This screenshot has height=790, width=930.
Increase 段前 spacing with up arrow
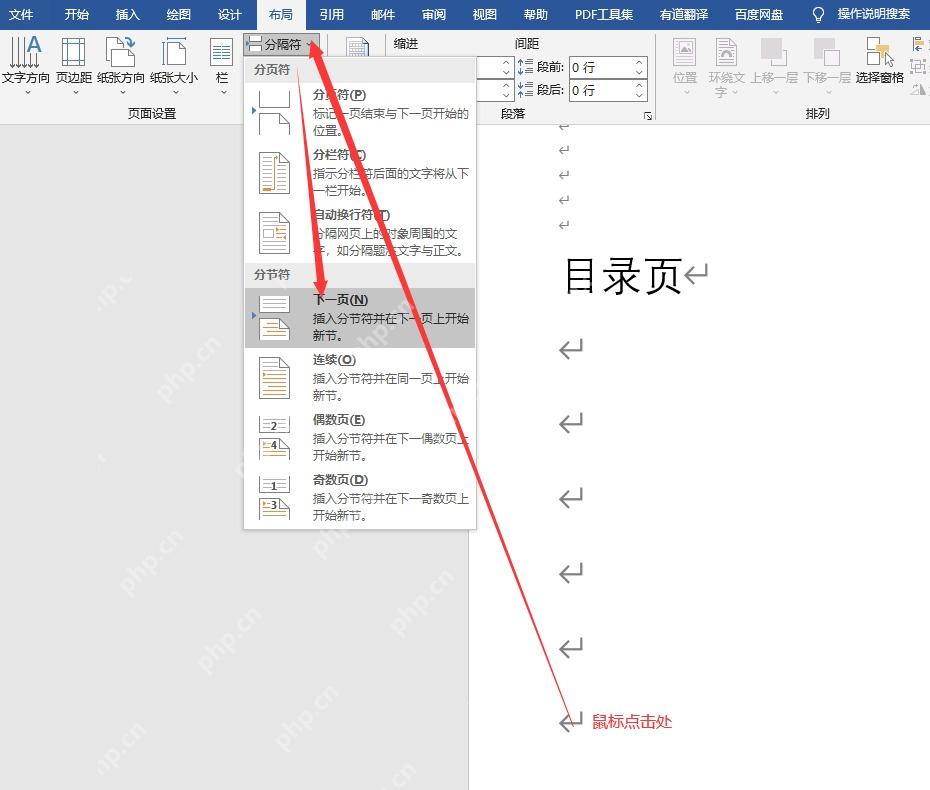(x=639, y=62)
